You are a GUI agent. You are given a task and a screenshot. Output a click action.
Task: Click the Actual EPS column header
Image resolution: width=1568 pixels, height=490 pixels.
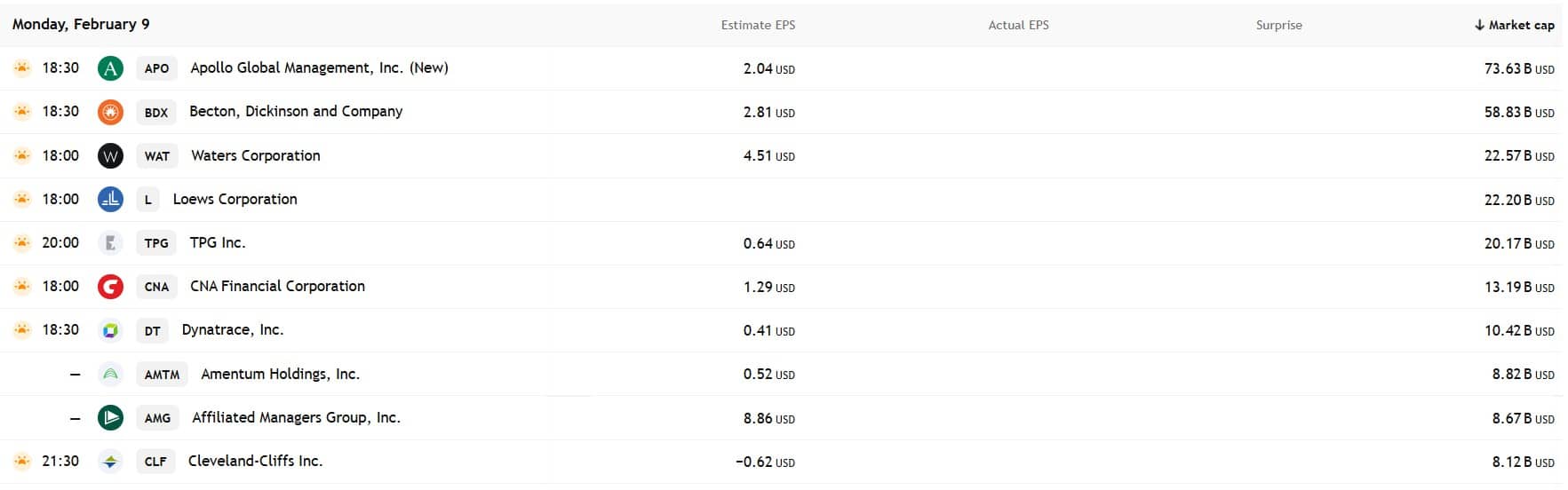pos(1018,25)
